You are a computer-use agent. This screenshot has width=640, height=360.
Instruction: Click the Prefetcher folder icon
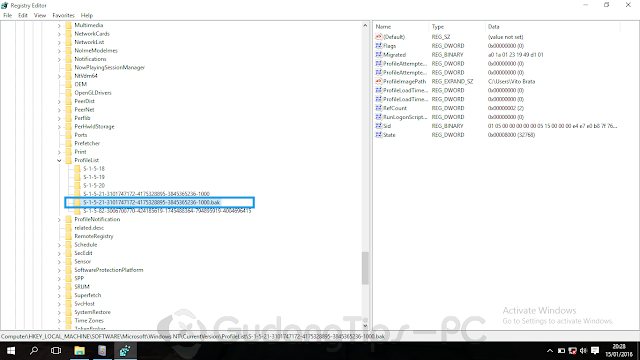[69, 143]
